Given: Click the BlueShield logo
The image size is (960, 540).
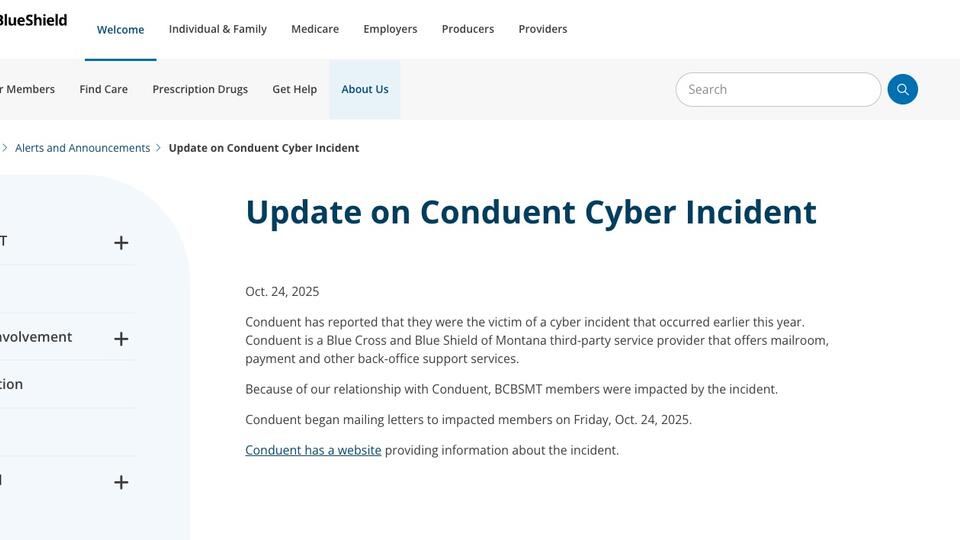Looking at the screenshot, I should 32,20.
